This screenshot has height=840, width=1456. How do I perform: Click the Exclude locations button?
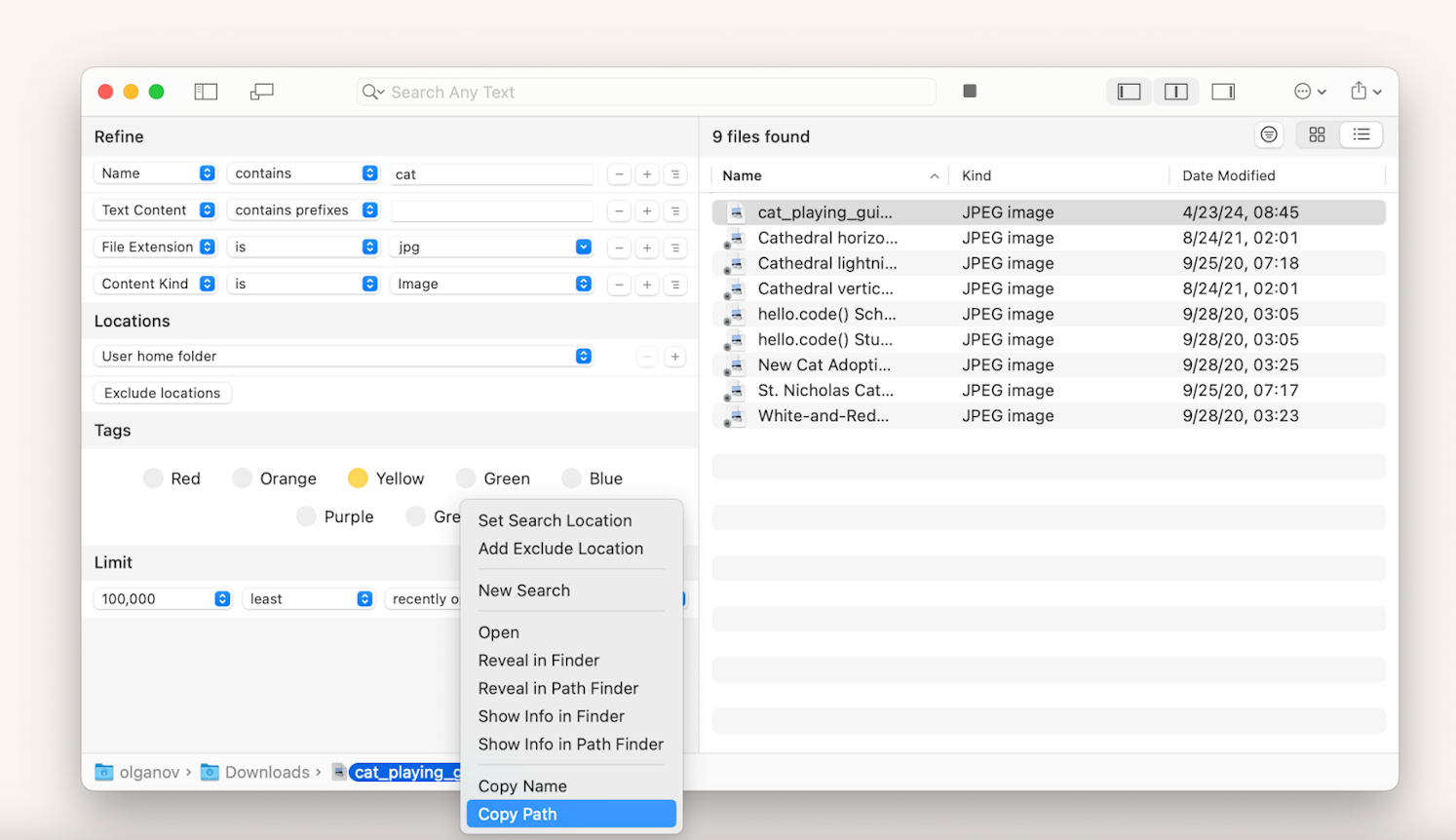162,393
